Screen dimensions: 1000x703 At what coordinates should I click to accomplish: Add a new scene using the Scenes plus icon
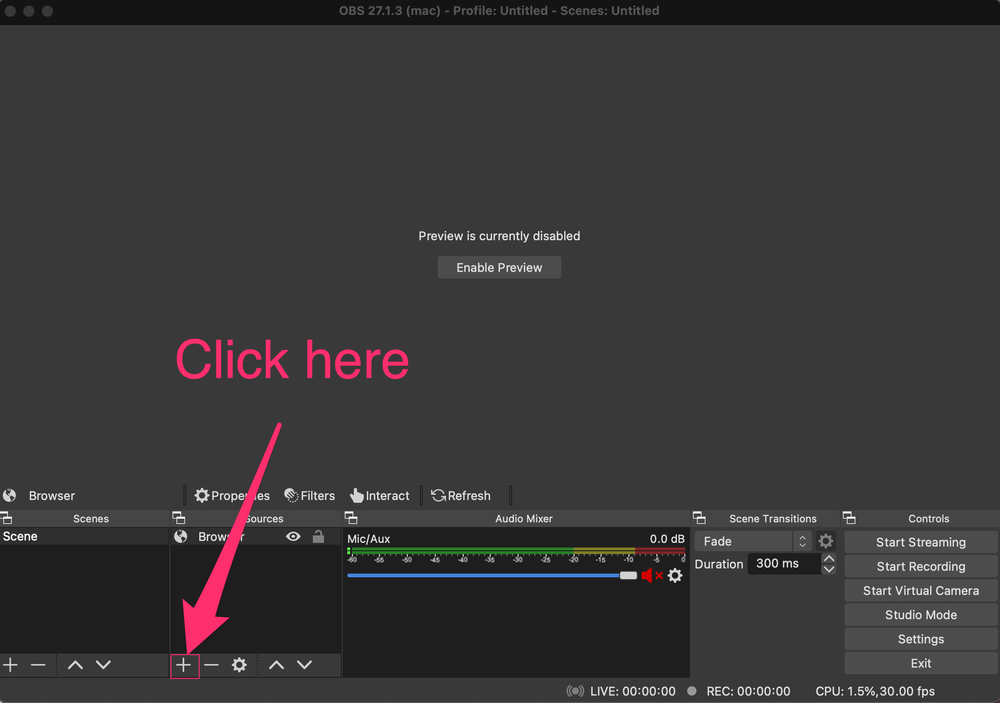coord(10,664)
